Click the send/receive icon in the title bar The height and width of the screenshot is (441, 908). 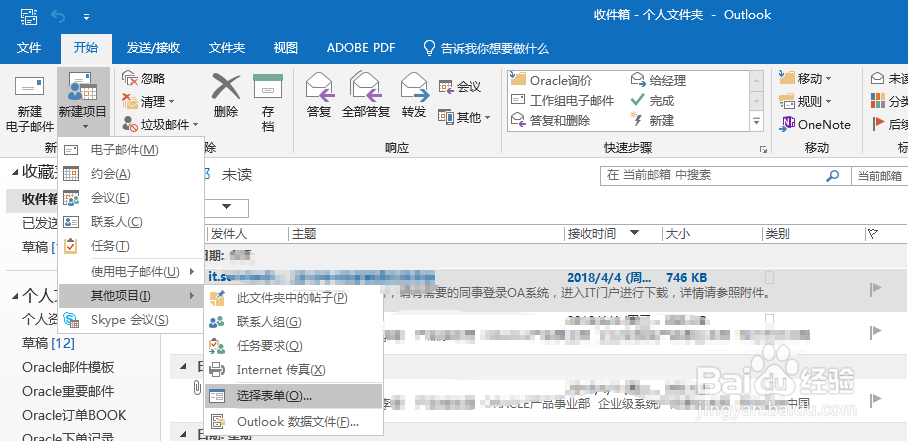(x=28, y=16)
